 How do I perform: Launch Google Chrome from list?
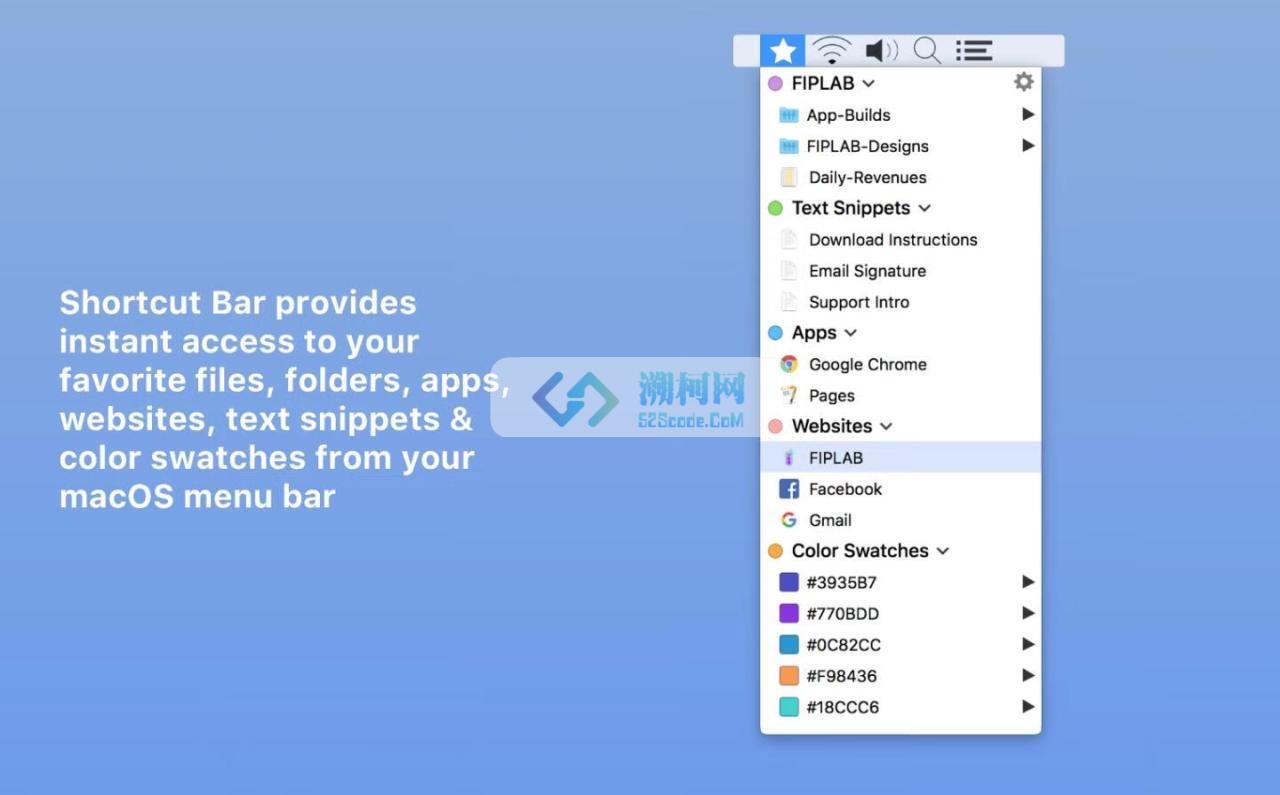click(901, 364)
